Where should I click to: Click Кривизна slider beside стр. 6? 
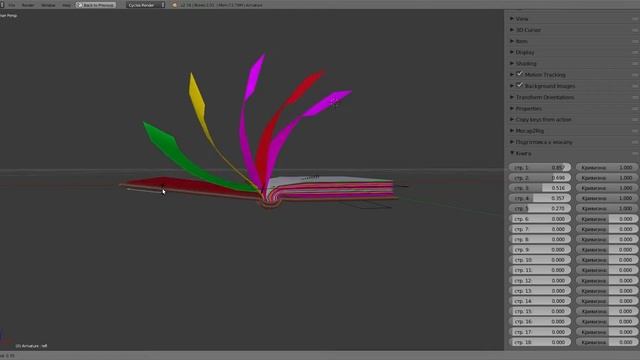[607, 219]
